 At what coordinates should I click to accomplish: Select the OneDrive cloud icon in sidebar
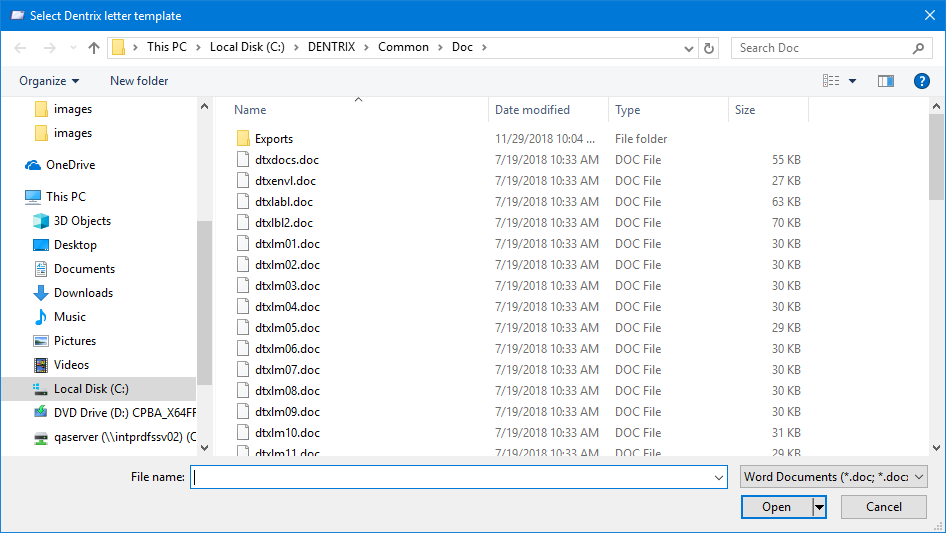click(x=33, y=165)
